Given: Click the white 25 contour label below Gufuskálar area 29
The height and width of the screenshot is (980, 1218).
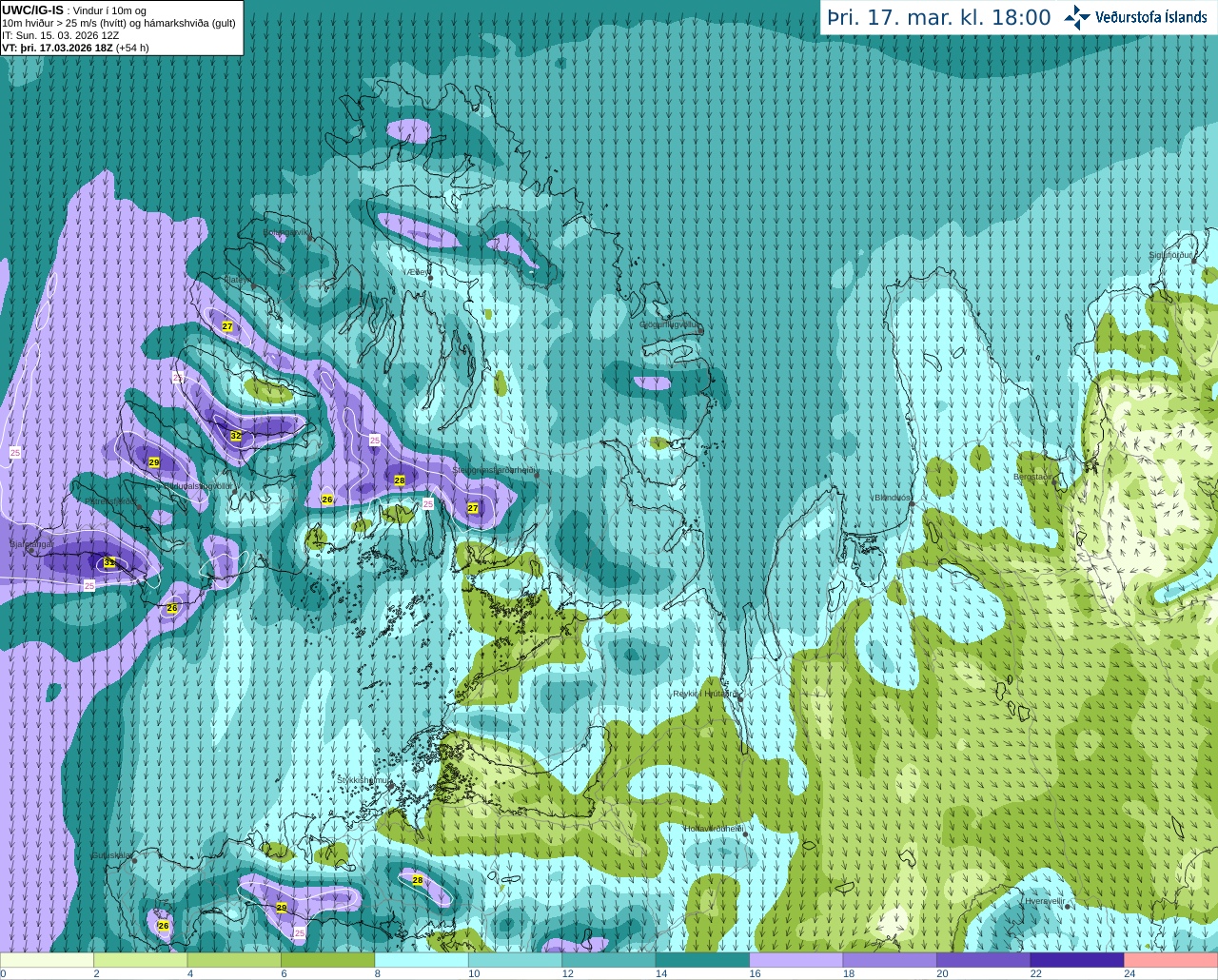Looking at the screenshot, I should [300, 932].
